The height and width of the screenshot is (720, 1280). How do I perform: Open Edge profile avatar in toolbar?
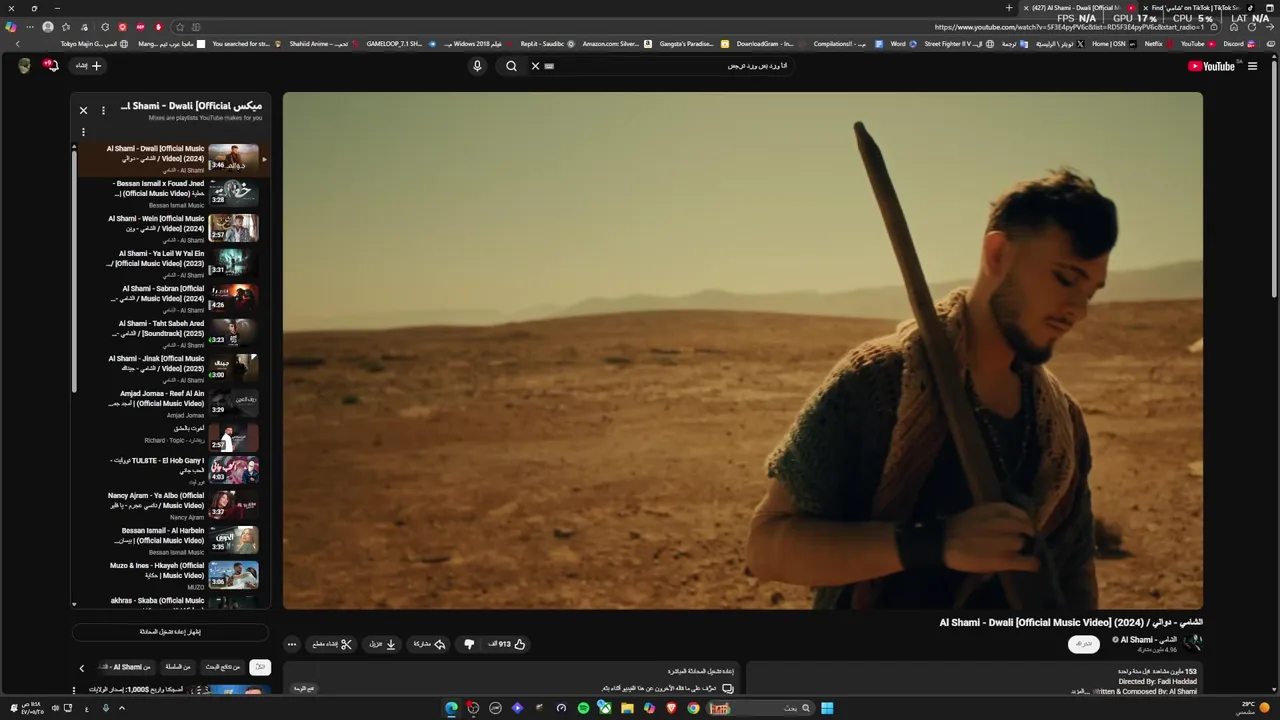48,27
